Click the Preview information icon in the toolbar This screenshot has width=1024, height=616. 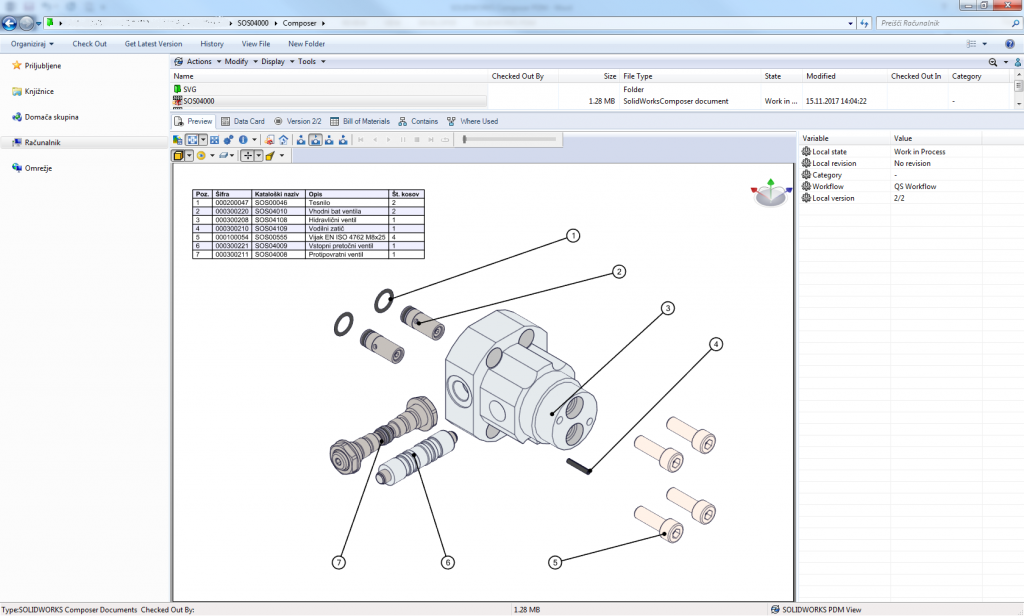point(244,140)
